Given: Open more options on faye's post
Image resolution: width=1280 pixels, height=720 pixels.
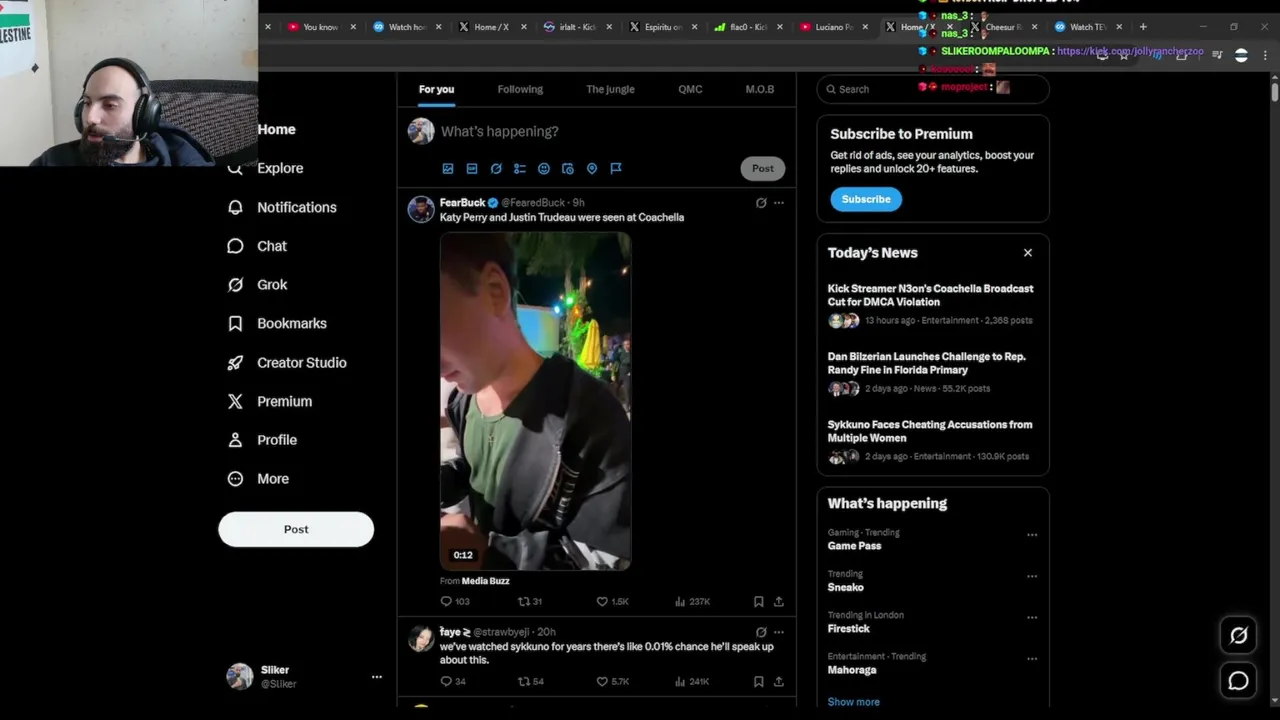Looking at the screenshot, I should point(779,632).
